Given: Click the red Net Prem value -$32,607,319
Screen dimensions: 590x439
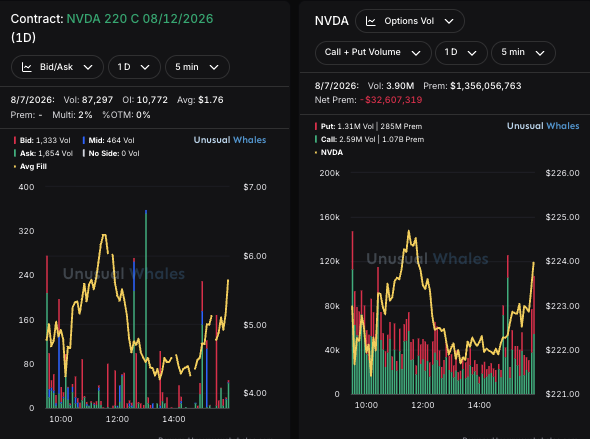Looking at the screenshot, I should [x=391, y=100].
